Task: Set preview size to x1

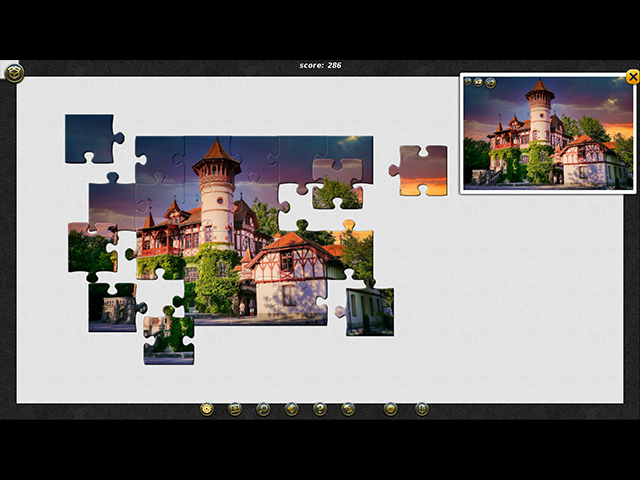Action: [468, 82]
